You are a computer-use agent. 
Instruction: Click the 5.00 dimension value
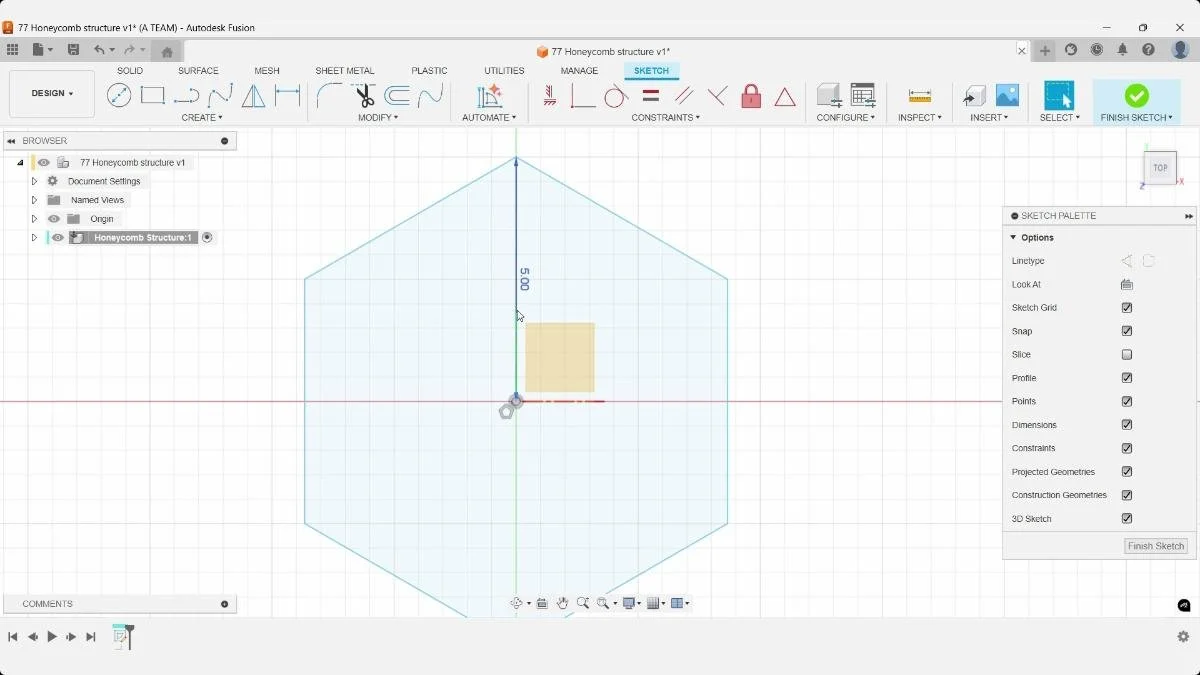(x=524, y=279)
